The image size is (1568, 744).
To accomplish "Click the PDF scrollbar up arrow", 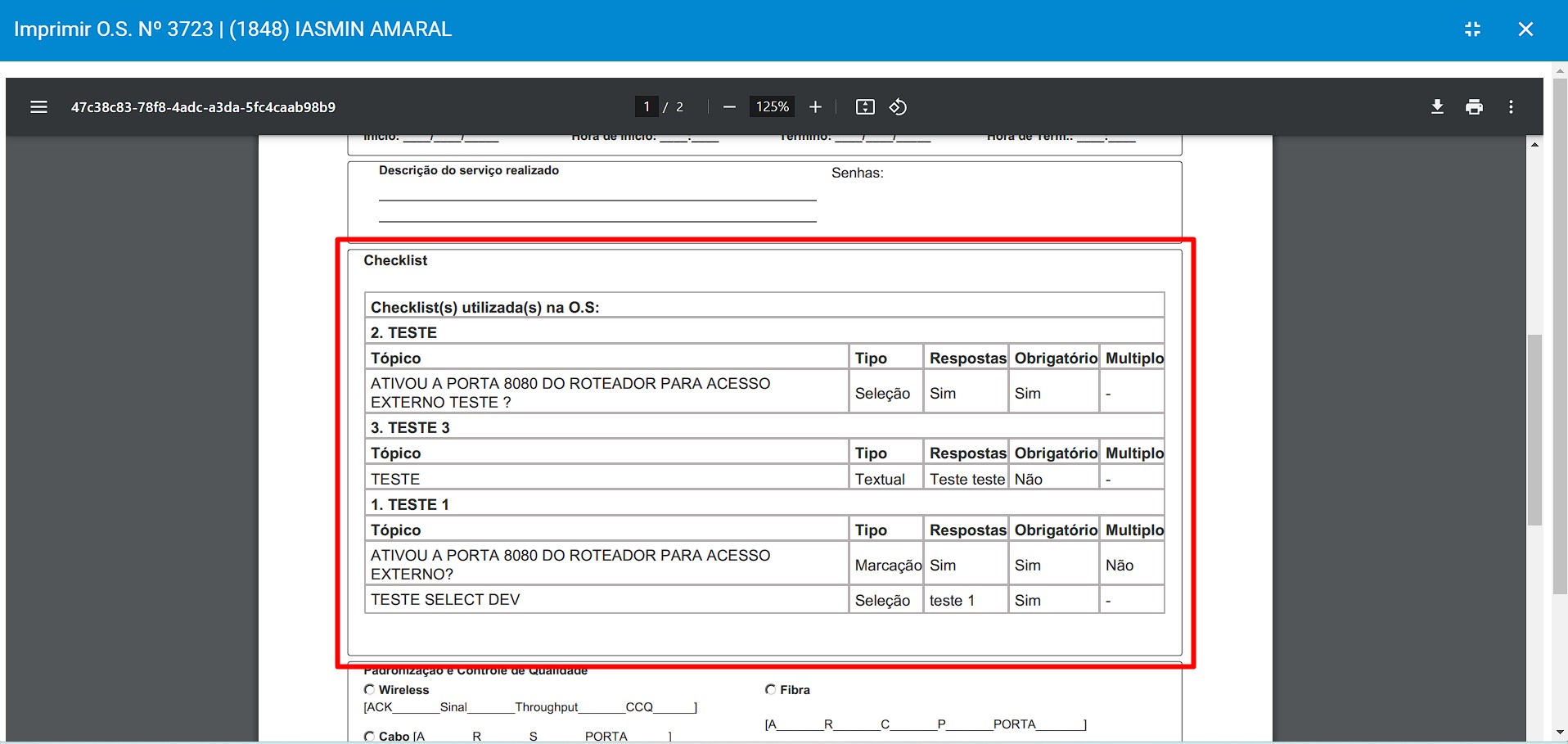I will click(1534, 145).
